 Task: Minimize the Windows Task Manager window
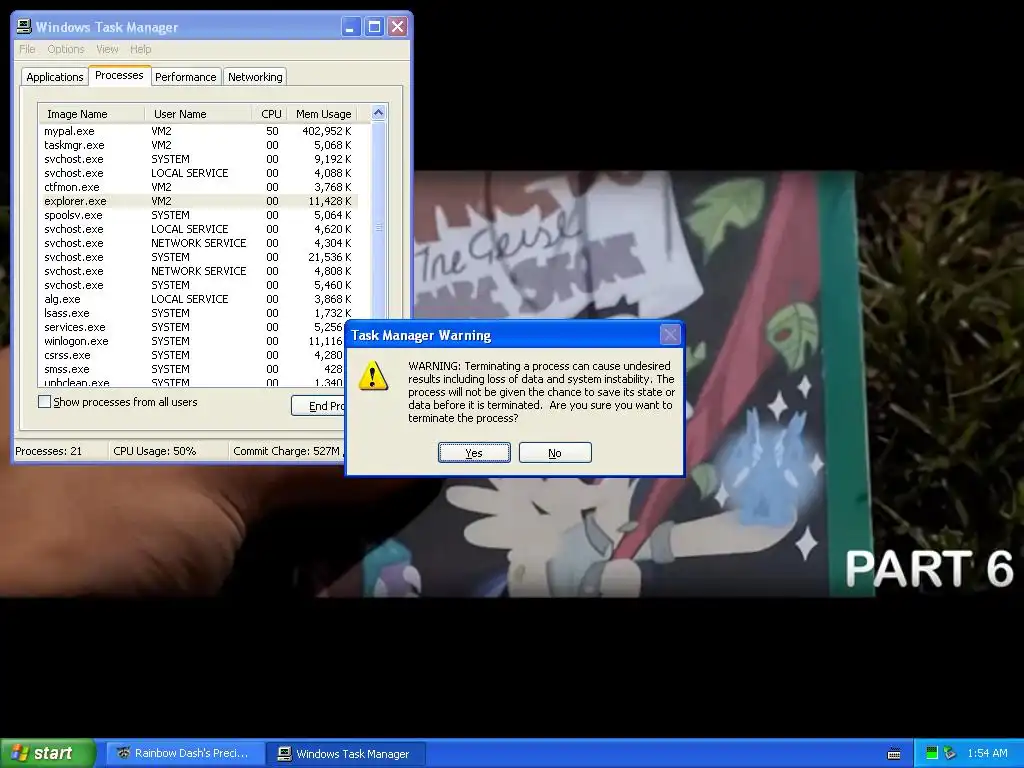point(351,27)
